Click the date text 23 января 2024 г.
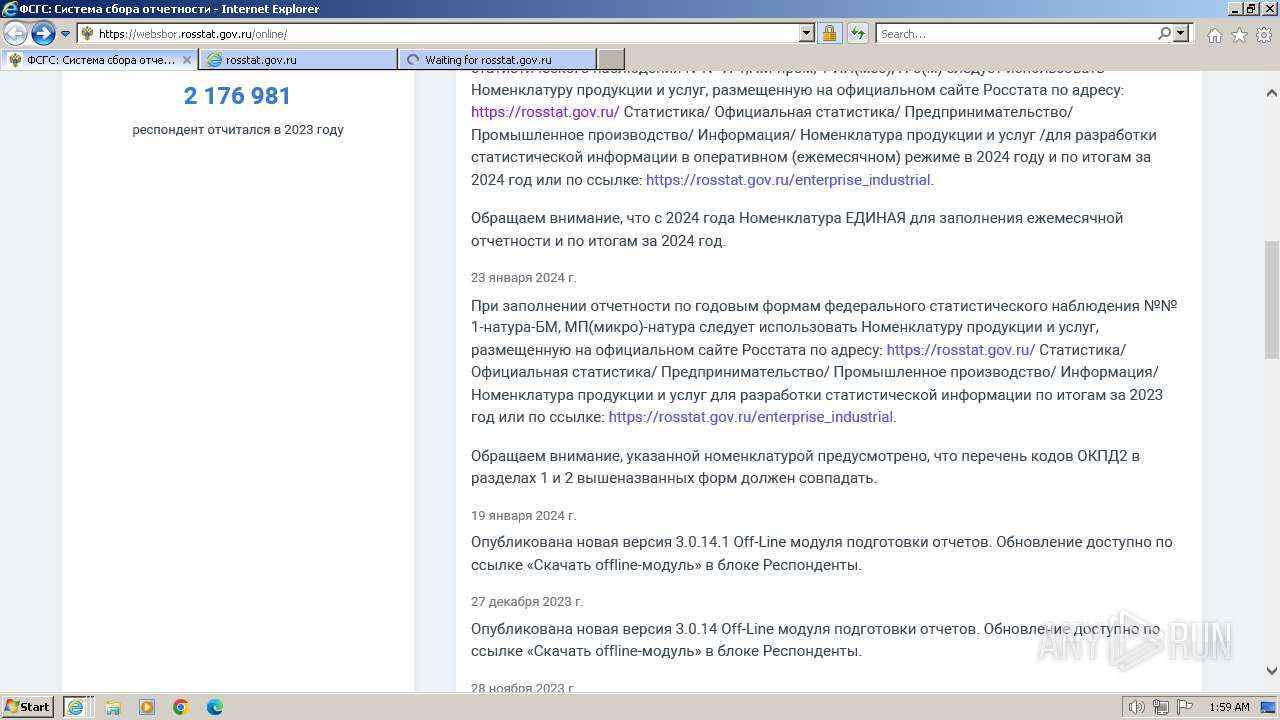The height and width of the screenshot is (720, 1280). [524, 278]
